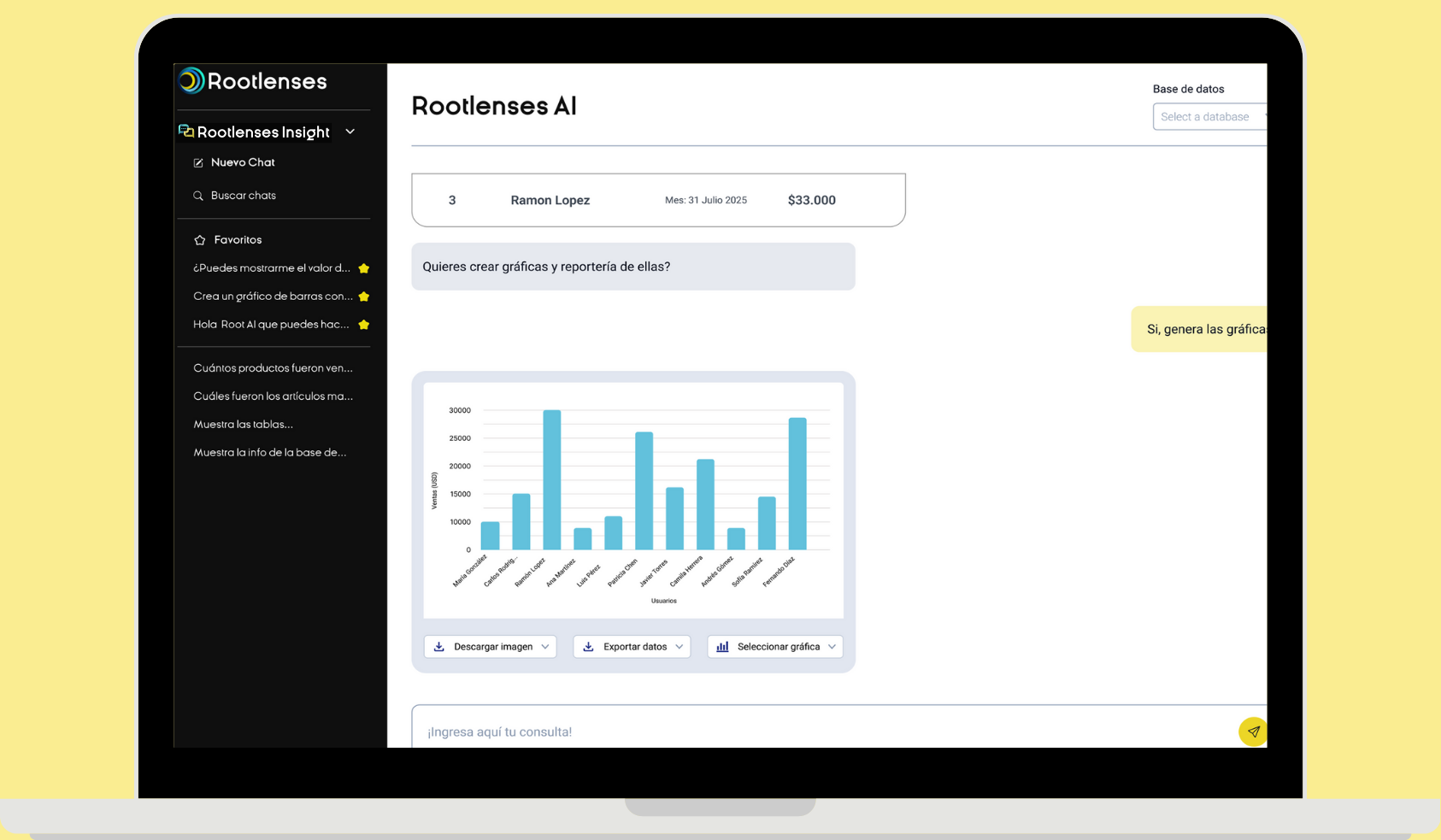Click the yellow send message icon
The width and height of the screenshot is (1441, 840).
coord(1252,731)
